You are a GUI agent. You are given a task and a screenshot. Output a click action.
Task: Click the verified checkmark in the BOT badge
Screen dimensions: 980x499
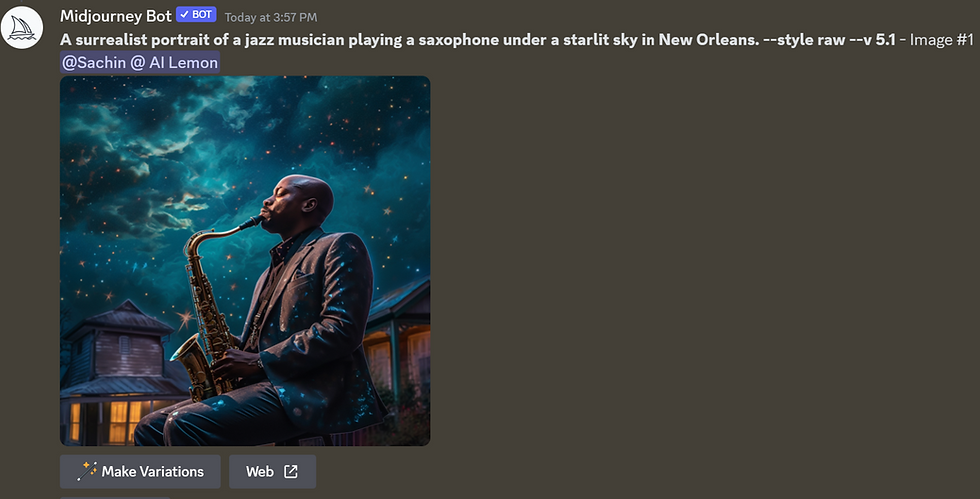click(x=184, y=14)
